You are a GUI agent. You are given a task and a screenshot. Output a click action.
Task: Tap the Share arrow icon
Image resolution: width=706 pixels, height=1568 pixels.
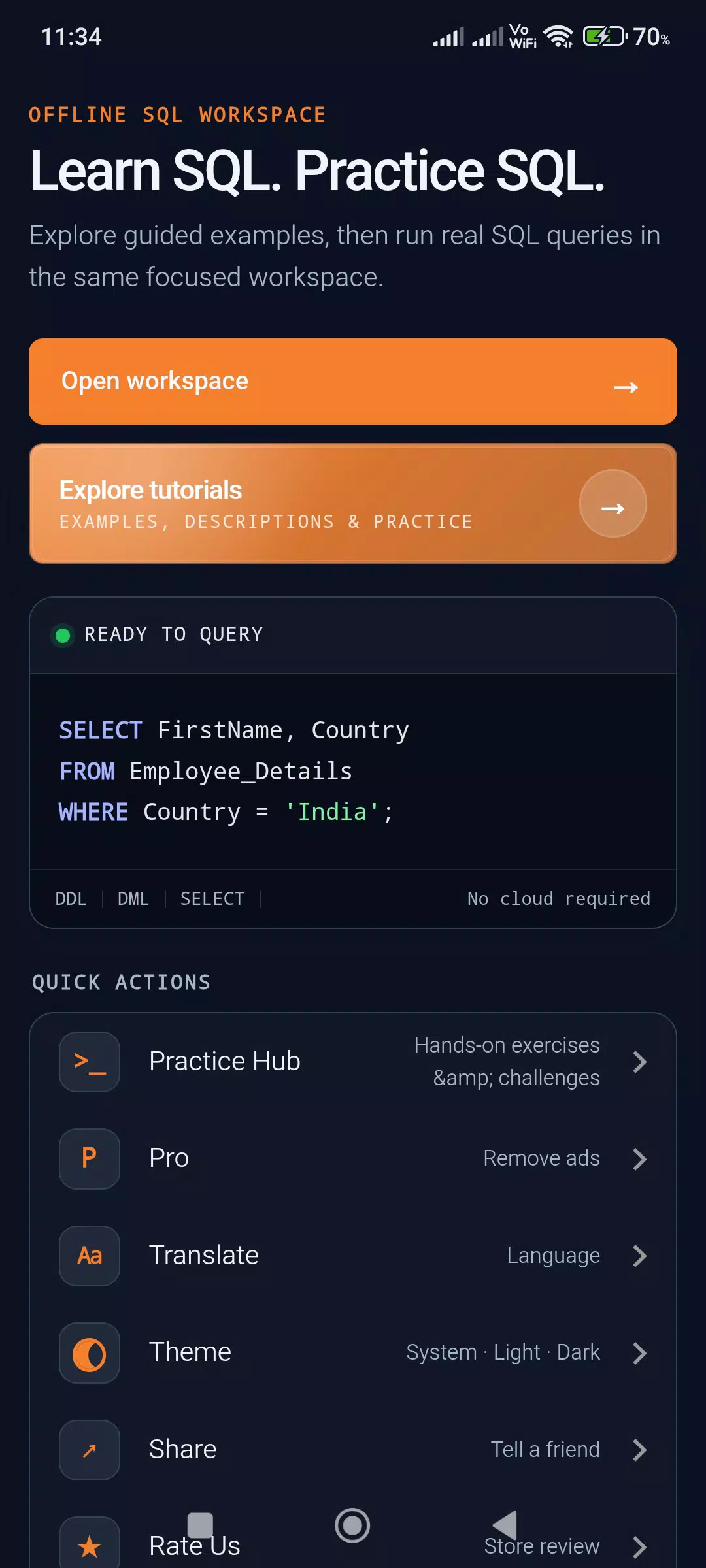90,1450
